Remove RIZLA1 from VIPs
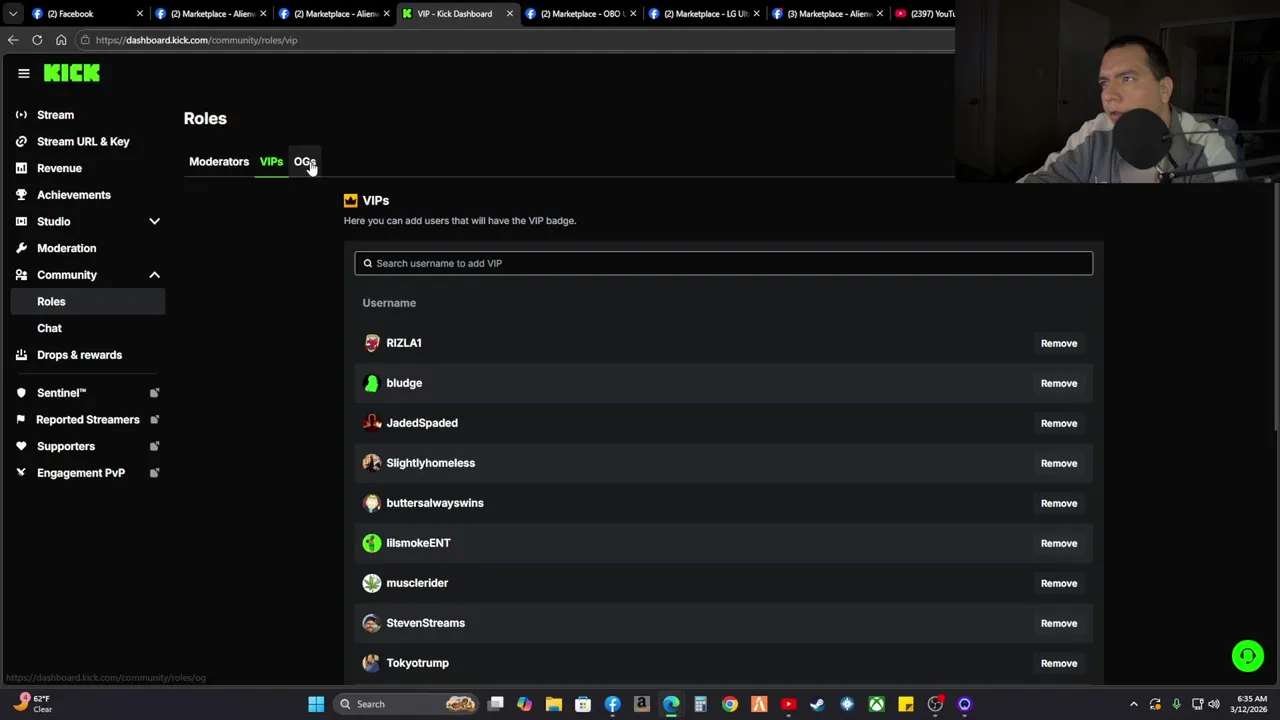The image size is (1280, 720). pos(1058,343)
